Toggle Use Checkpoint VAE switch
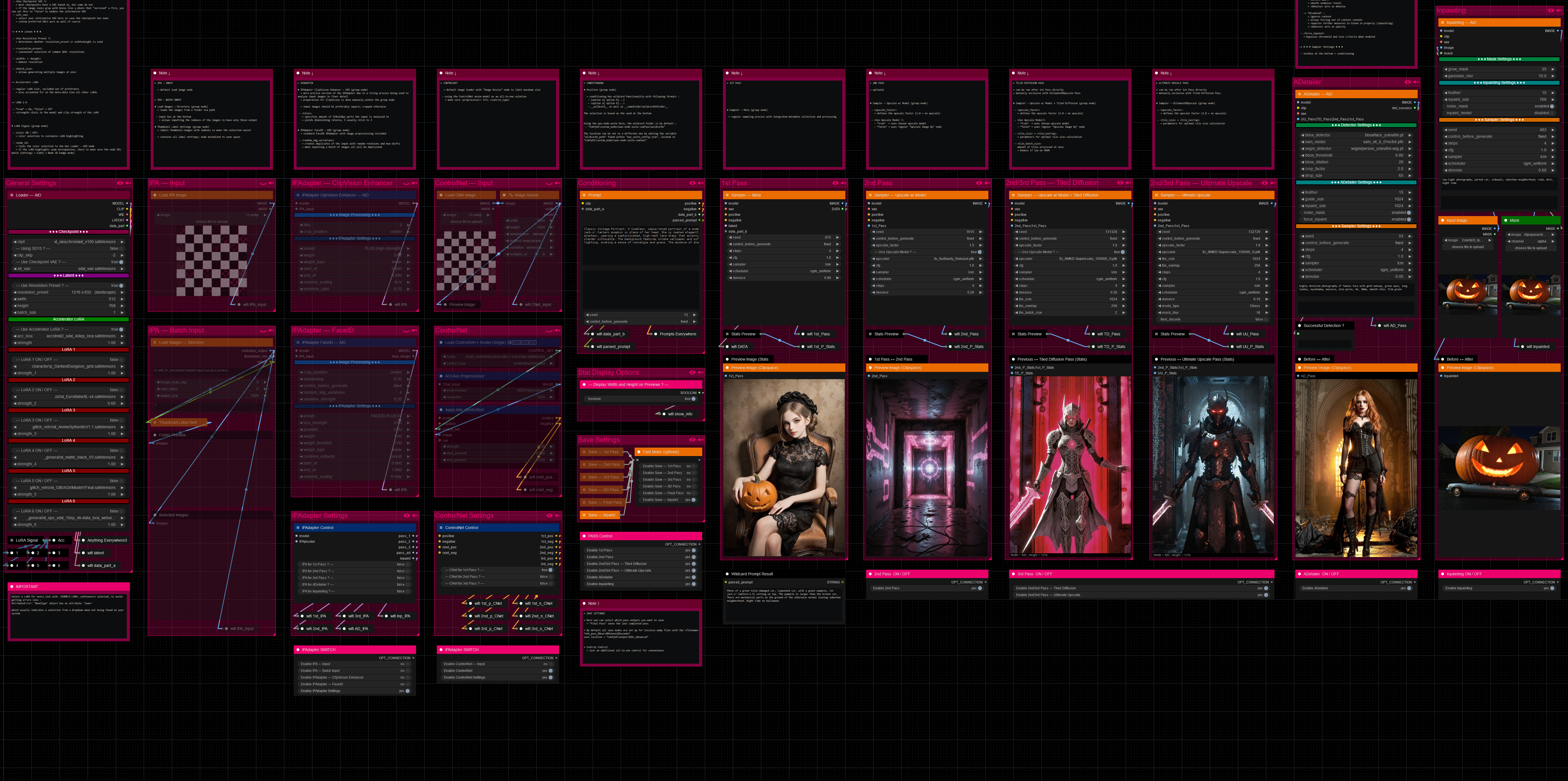1568x781 pixels. point(121,262)
